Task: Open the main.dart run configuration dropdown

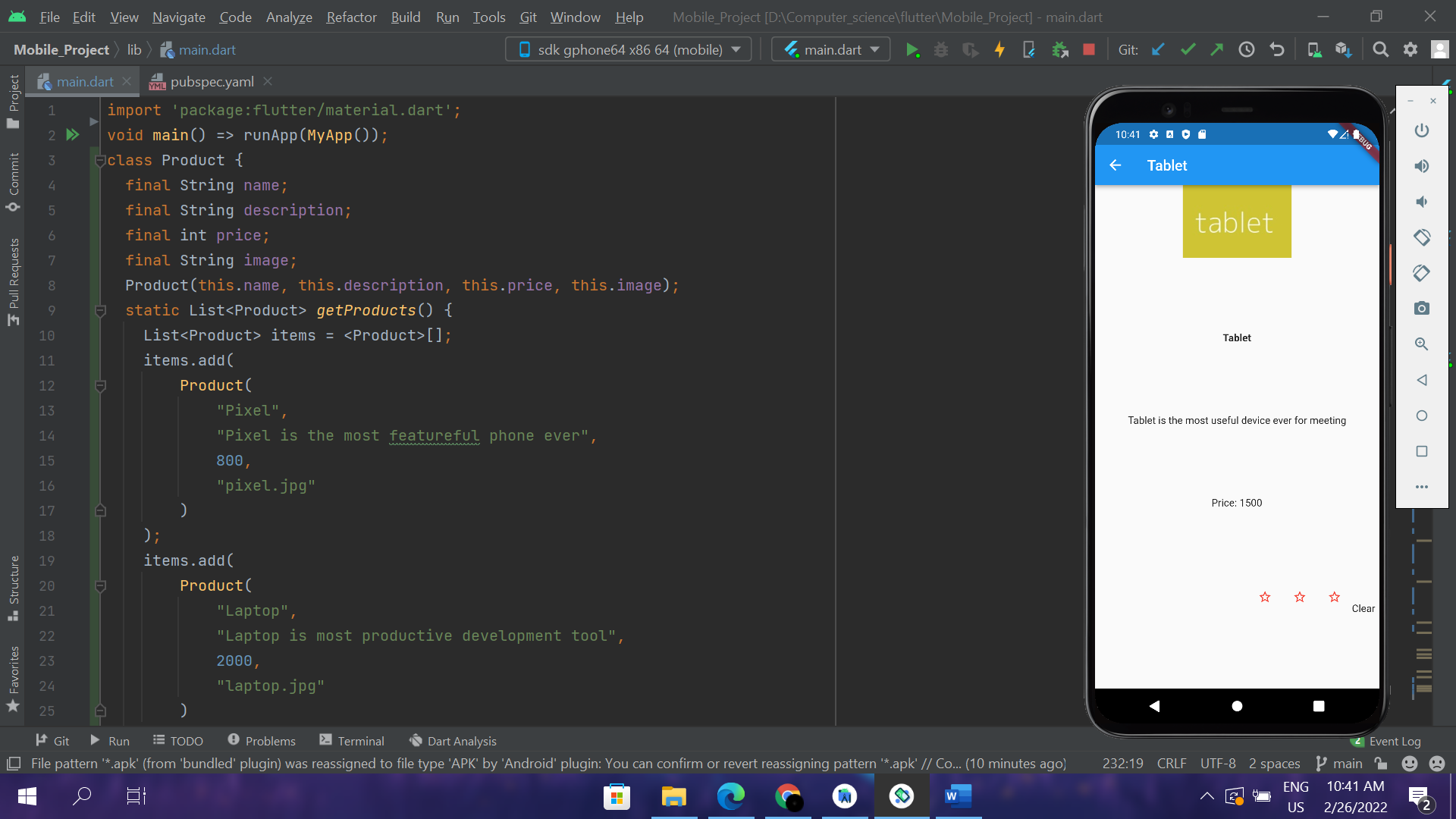Action: point(830,49)
